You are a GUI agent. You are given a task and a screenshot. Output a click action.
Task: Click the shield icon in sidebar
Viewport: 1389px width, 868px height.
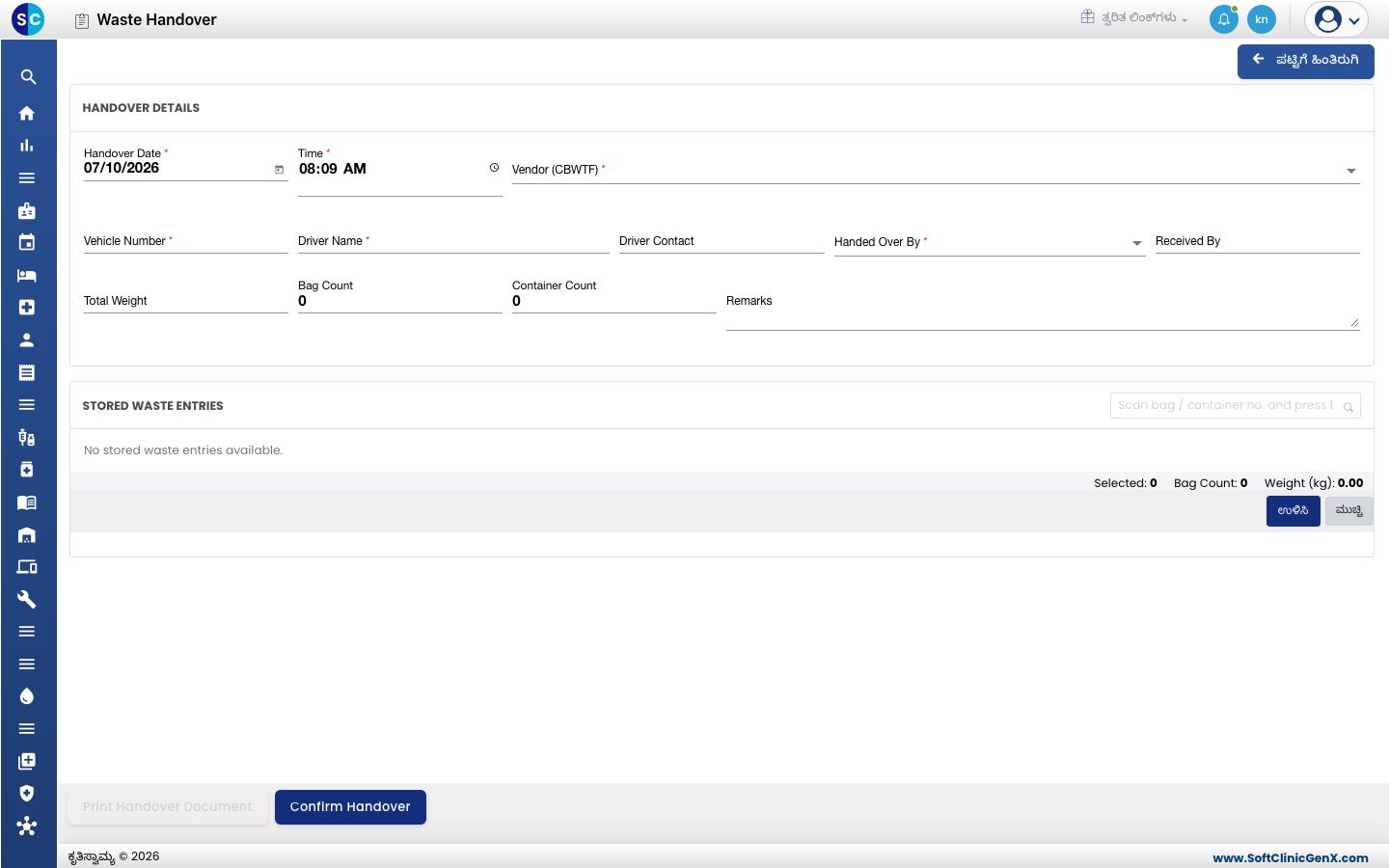27,794
